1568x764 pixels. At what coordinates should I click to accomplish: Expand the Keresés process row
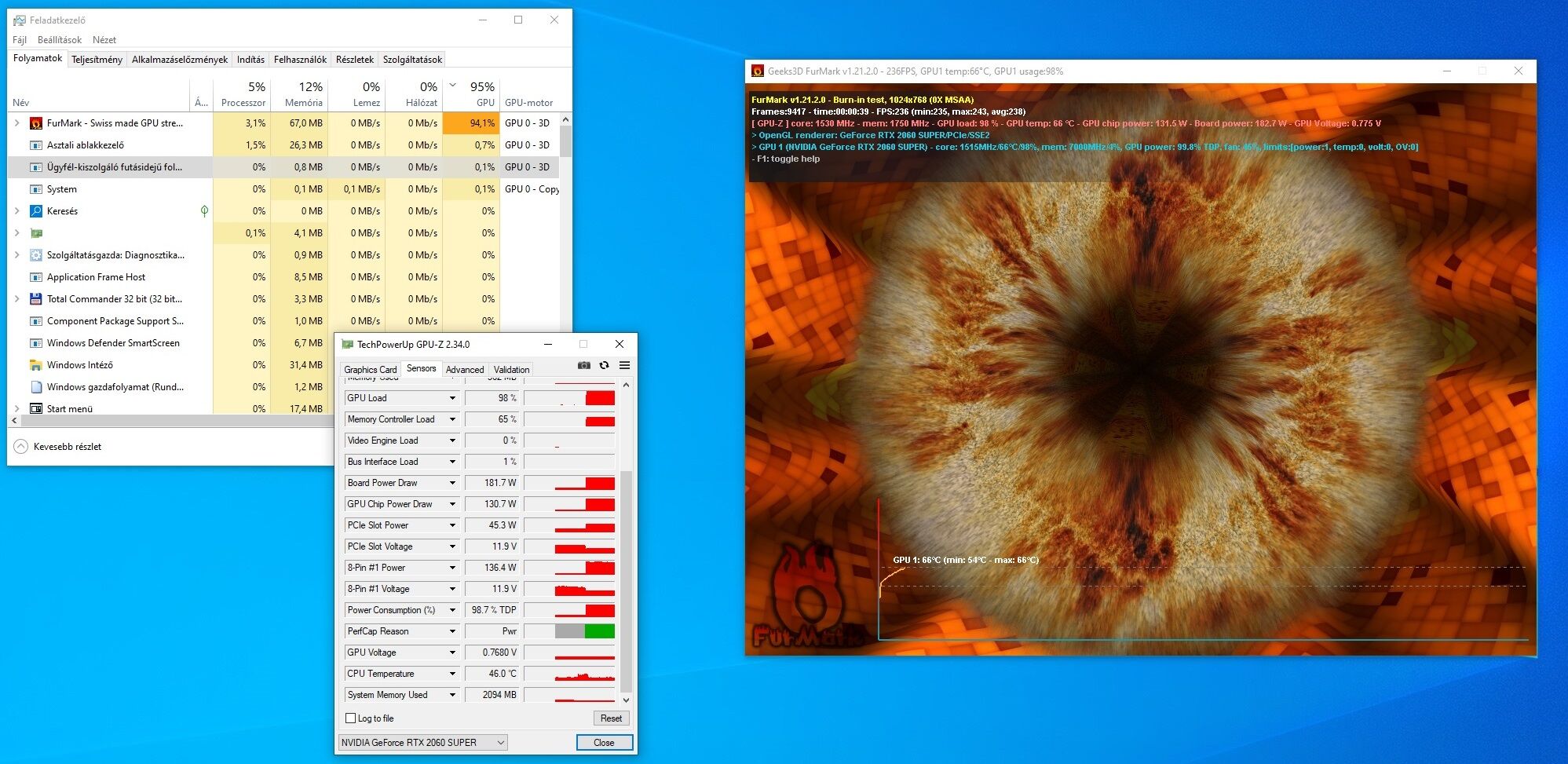click(17, 211)
